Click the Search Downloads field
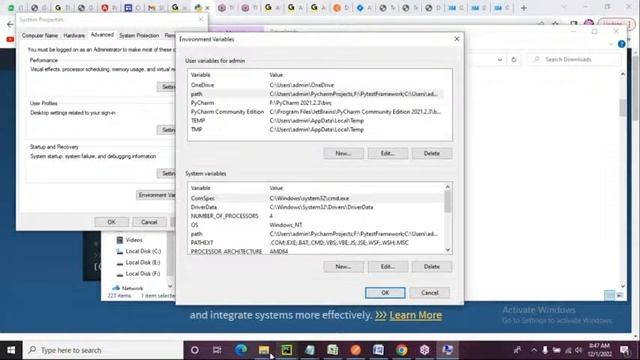 [574, 60]
